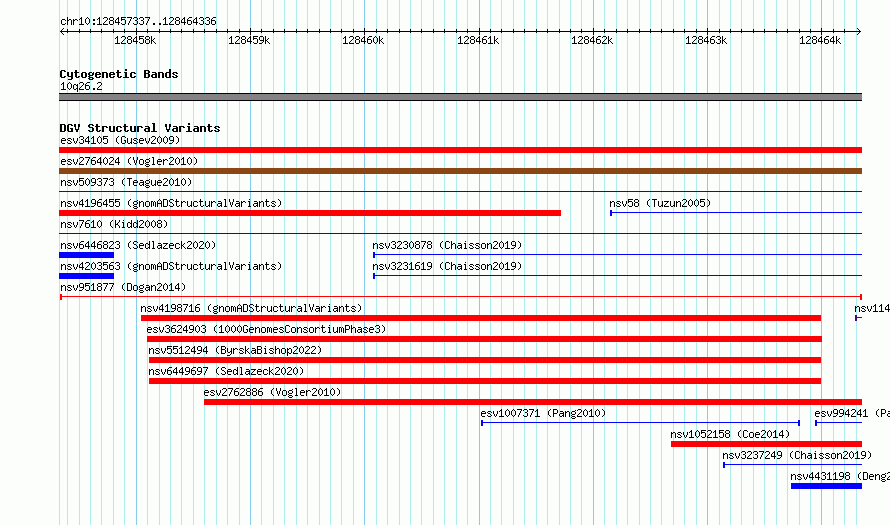890x525 pixels.
Task: Click the chr10:128457337..128464336 coordinates text
Action: [138, 22]
